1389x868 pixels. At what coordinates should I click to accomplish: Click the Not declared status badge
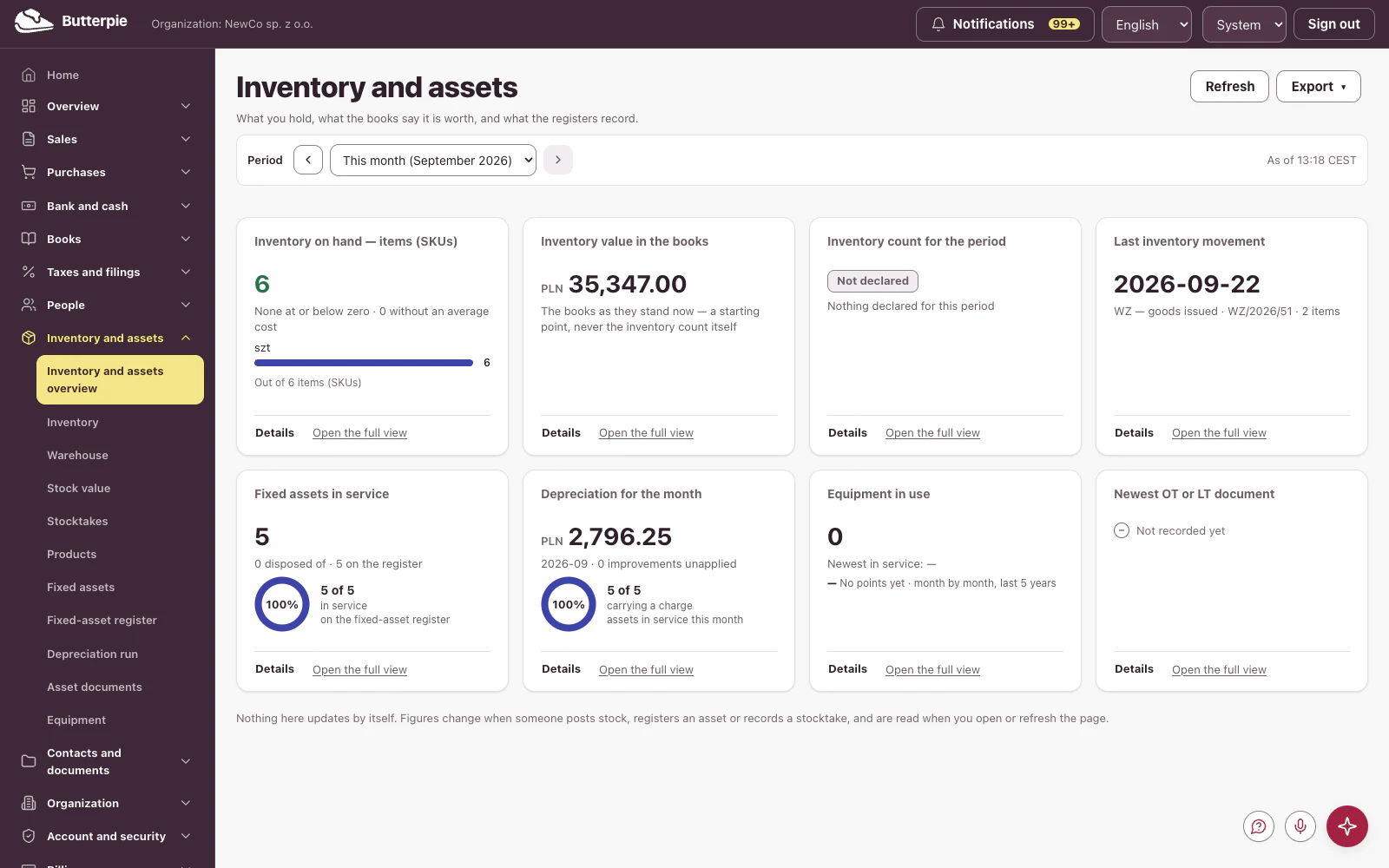(x=872, y=280)
